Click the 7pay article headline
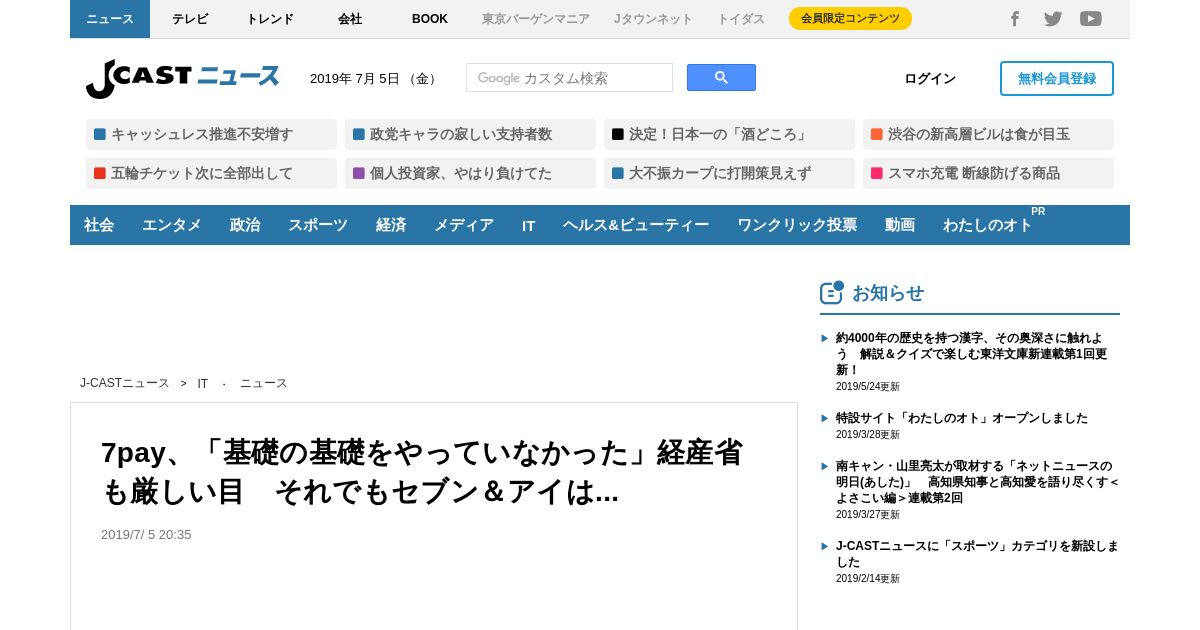Screen dimensions: 1200x630 (422, 472)
